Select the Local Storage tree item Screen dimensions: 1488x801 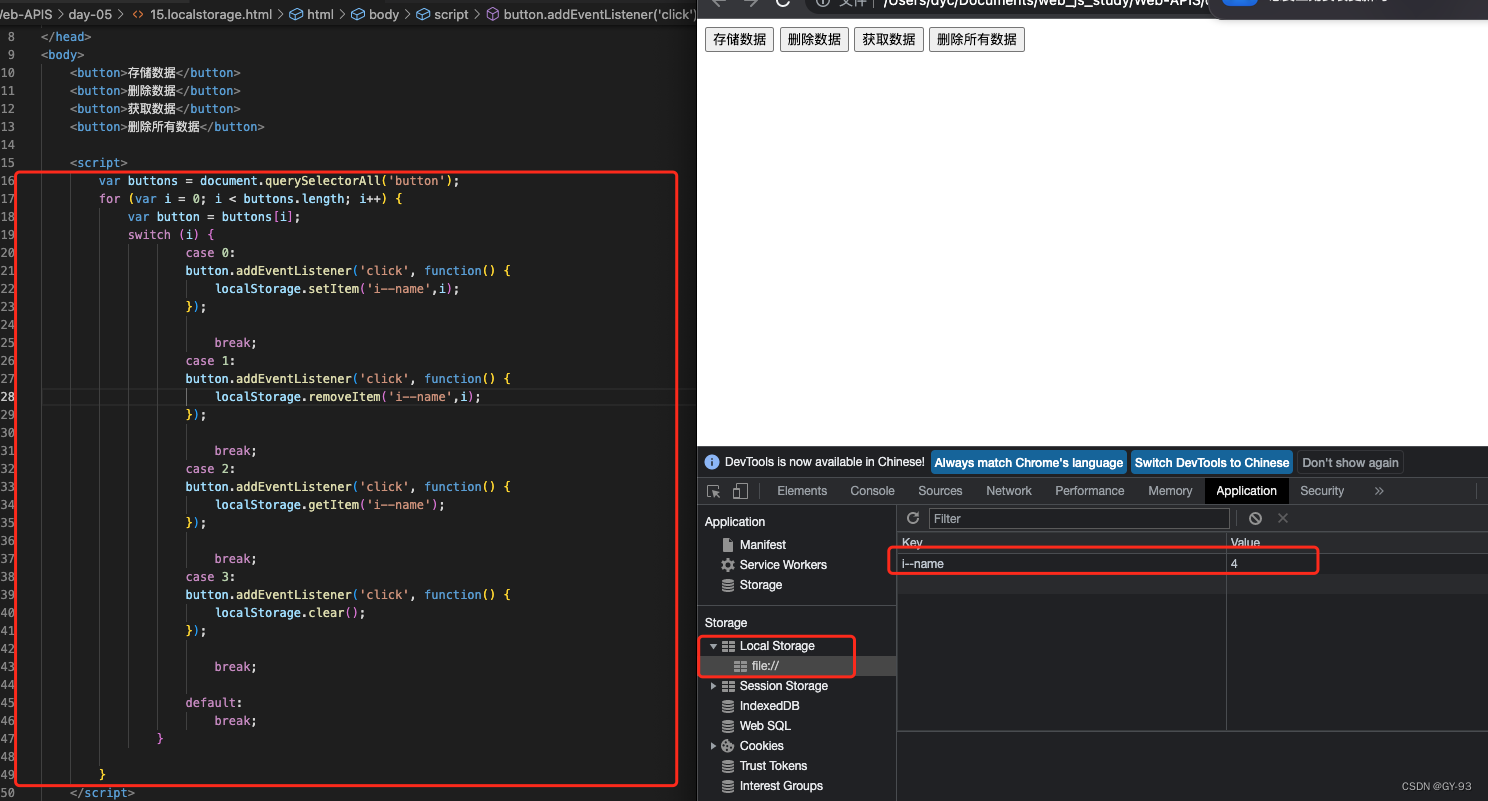pos(777,646)
